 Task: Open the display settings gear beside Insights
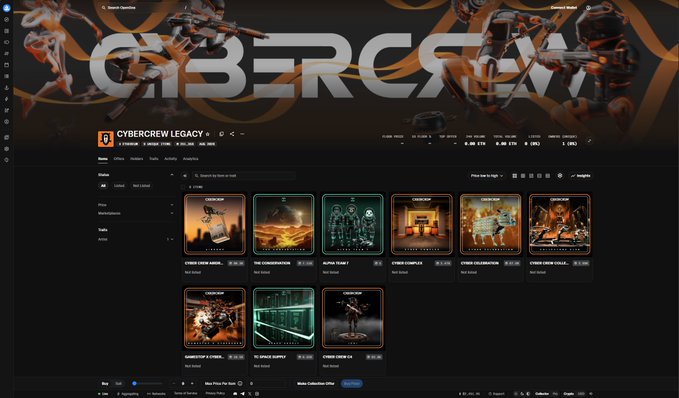[x=560, y=176]
